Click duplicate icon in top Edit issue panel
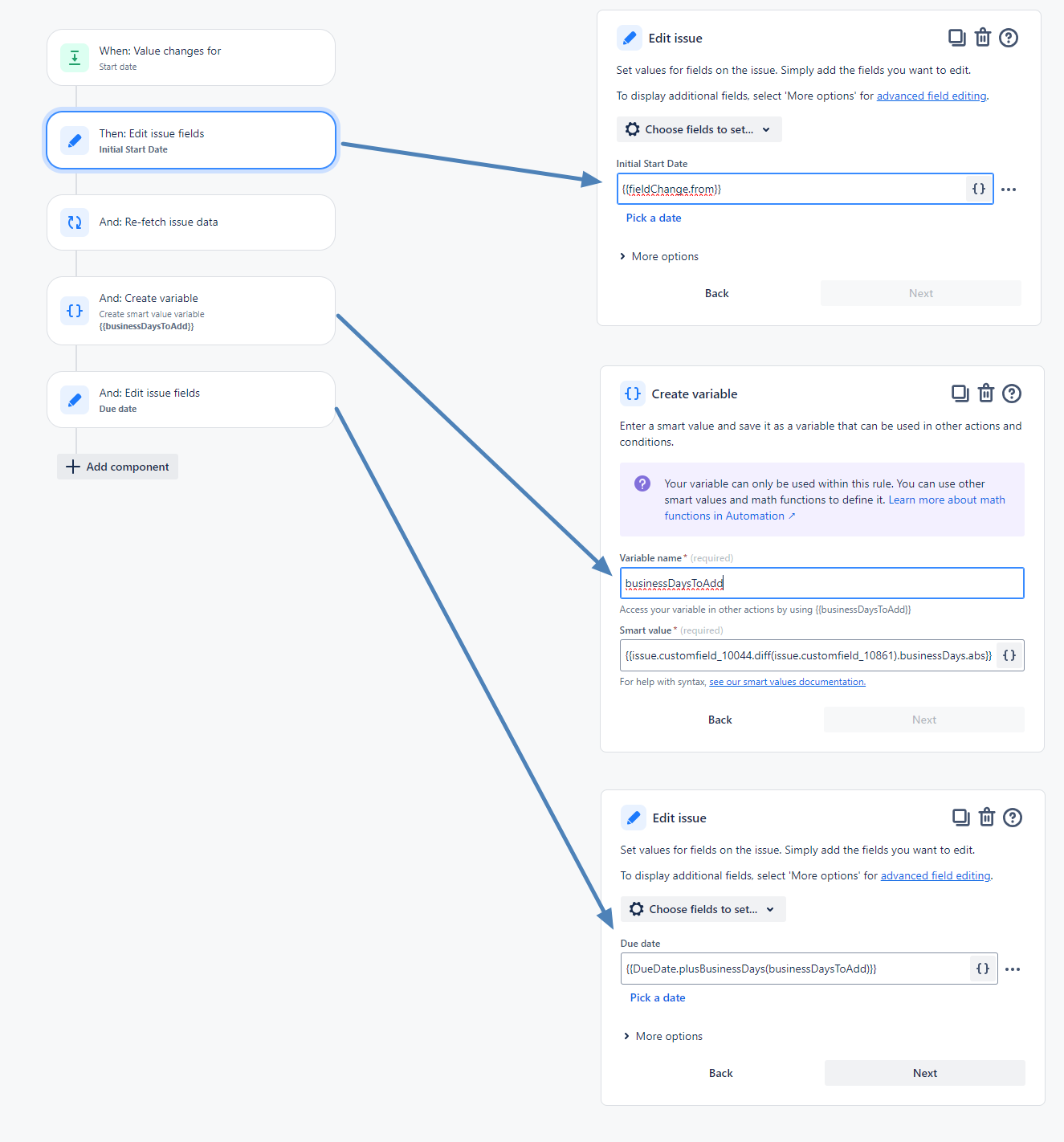1064x1142 pixels. 956,38
